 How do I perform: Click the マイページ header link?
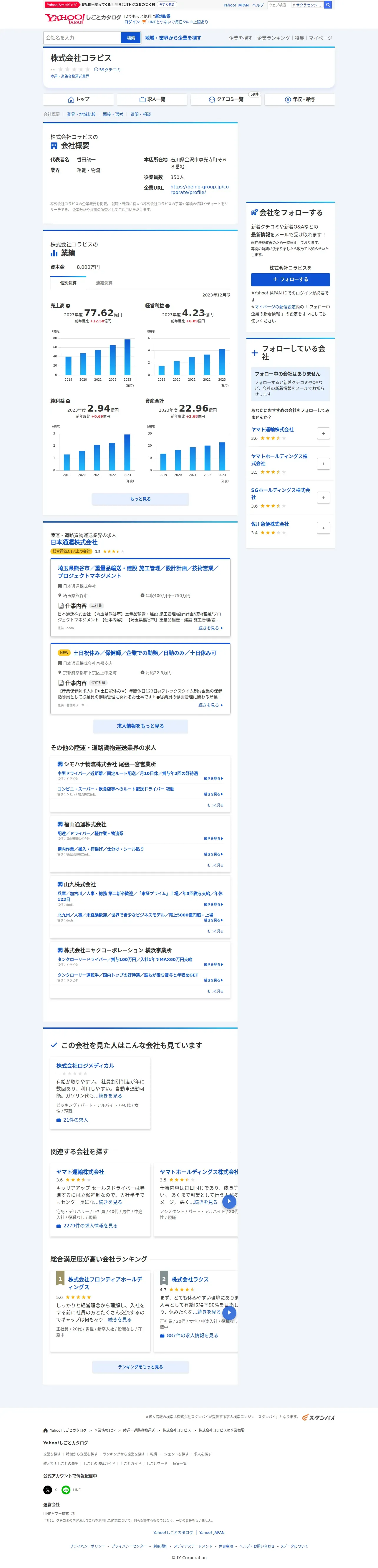coord(321,38)
